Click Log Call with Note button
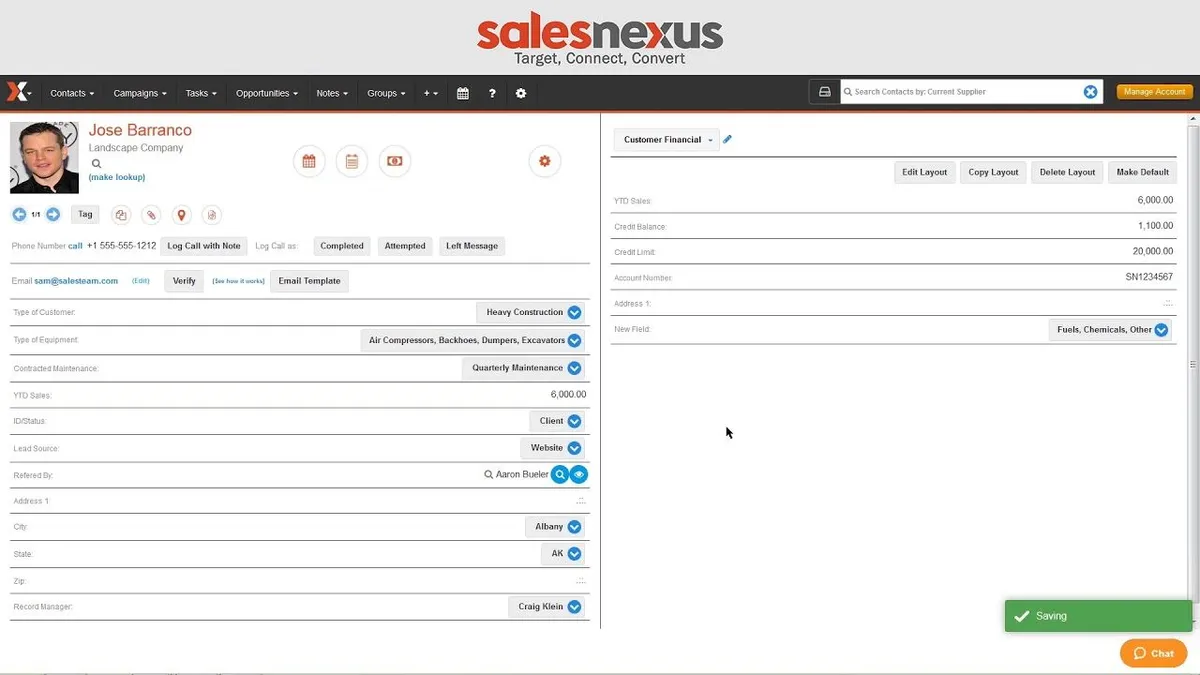 tap(204, 246)
